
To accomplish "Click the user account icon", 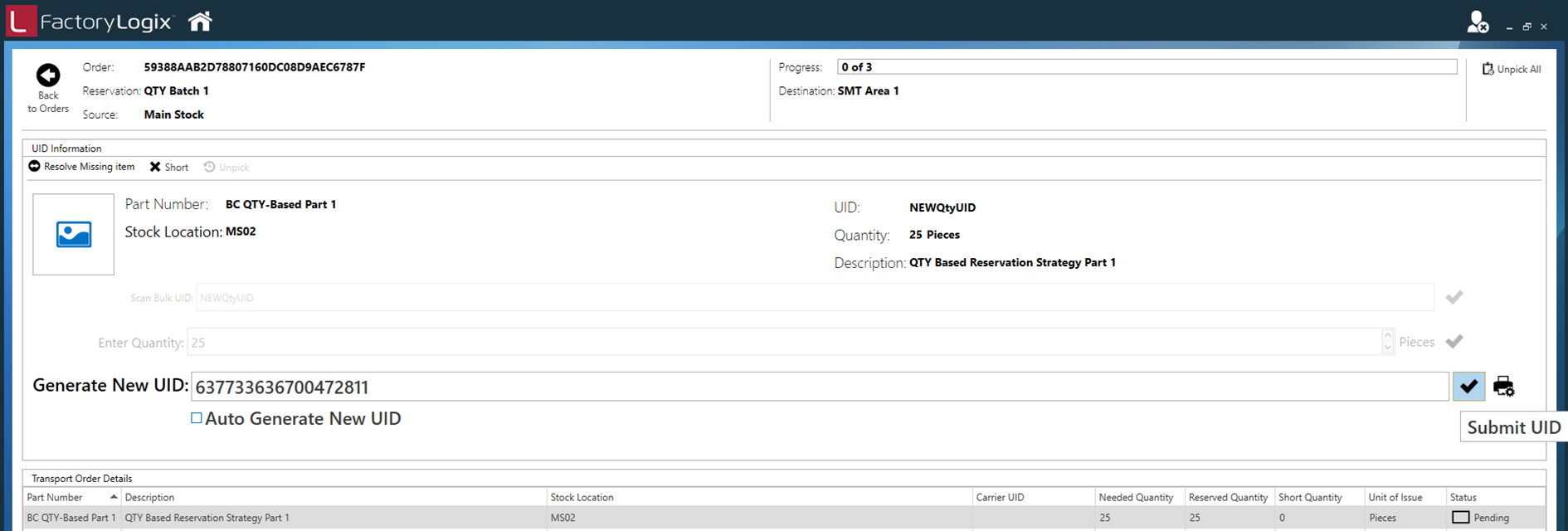I will tap(1477, 22).
